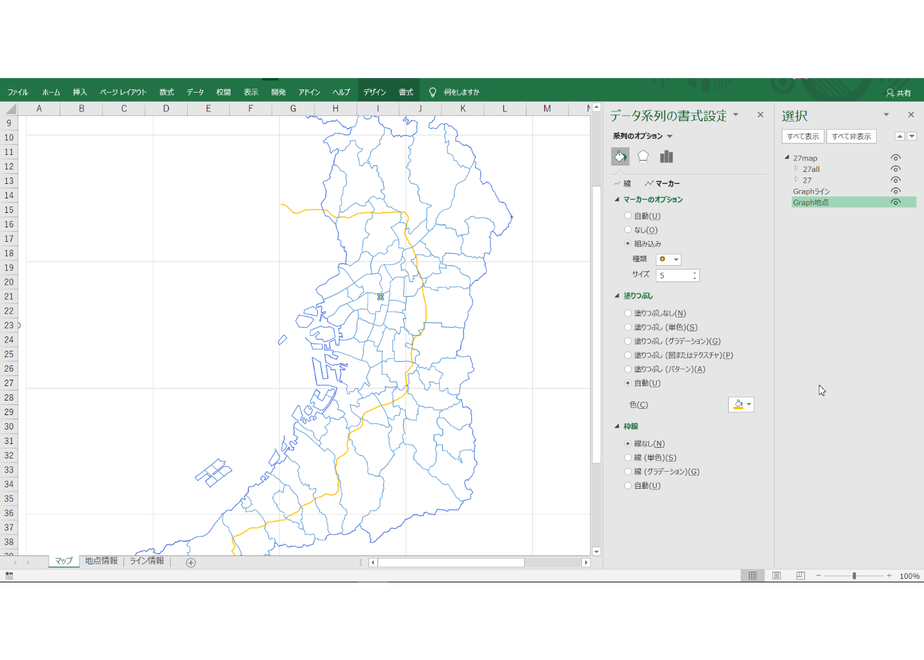This screenshot has height=660, width=924.
Task: Collapse the 27map tree group
Action: click(x=787, y=158)
